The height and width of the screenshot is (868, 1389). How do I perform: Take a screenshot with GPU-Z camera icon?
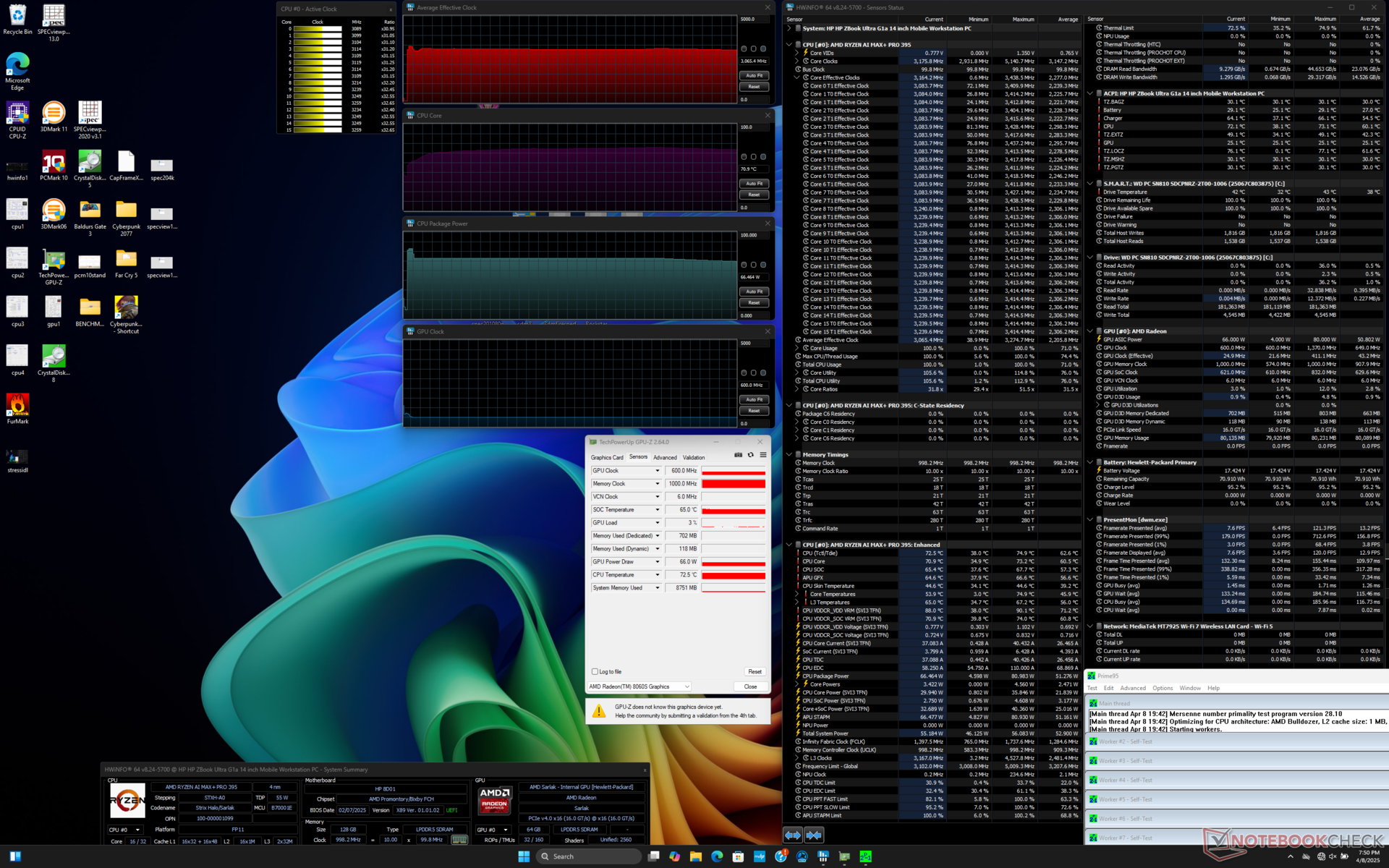pos(738,455)
